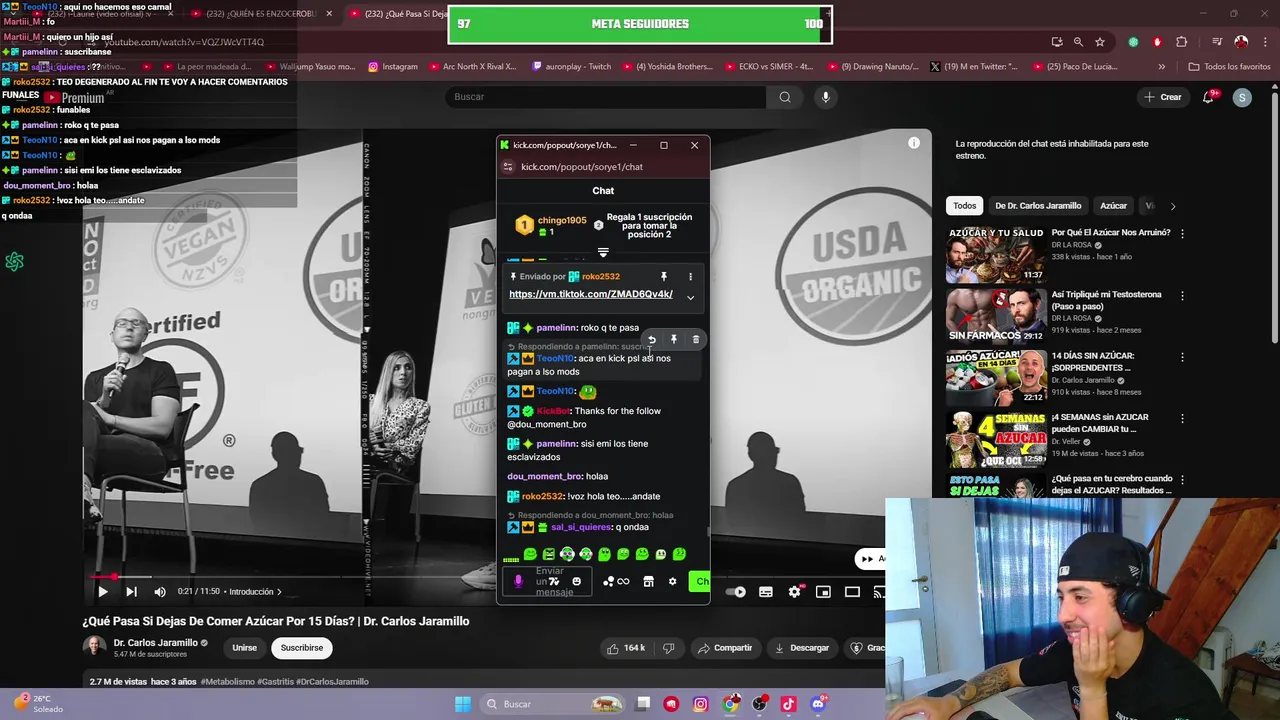Screen dimensions: 1280x720
Task: Switch to theater mode icon
Action: (852, 592)
